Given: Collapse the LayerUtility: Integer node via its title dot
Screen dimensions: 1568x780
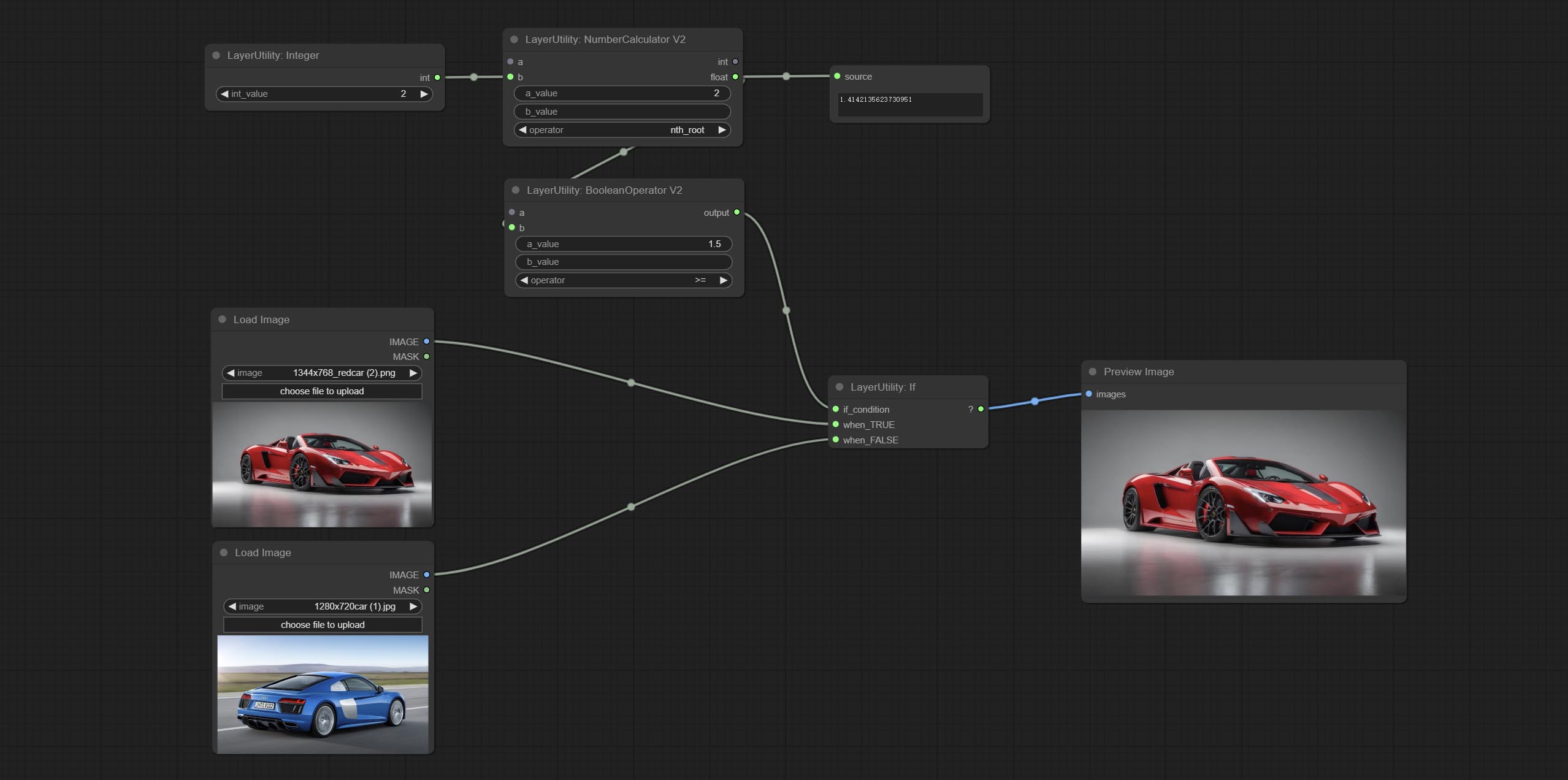Looking at the screenshot, I should pyautogui.click(x=216, y=55).
